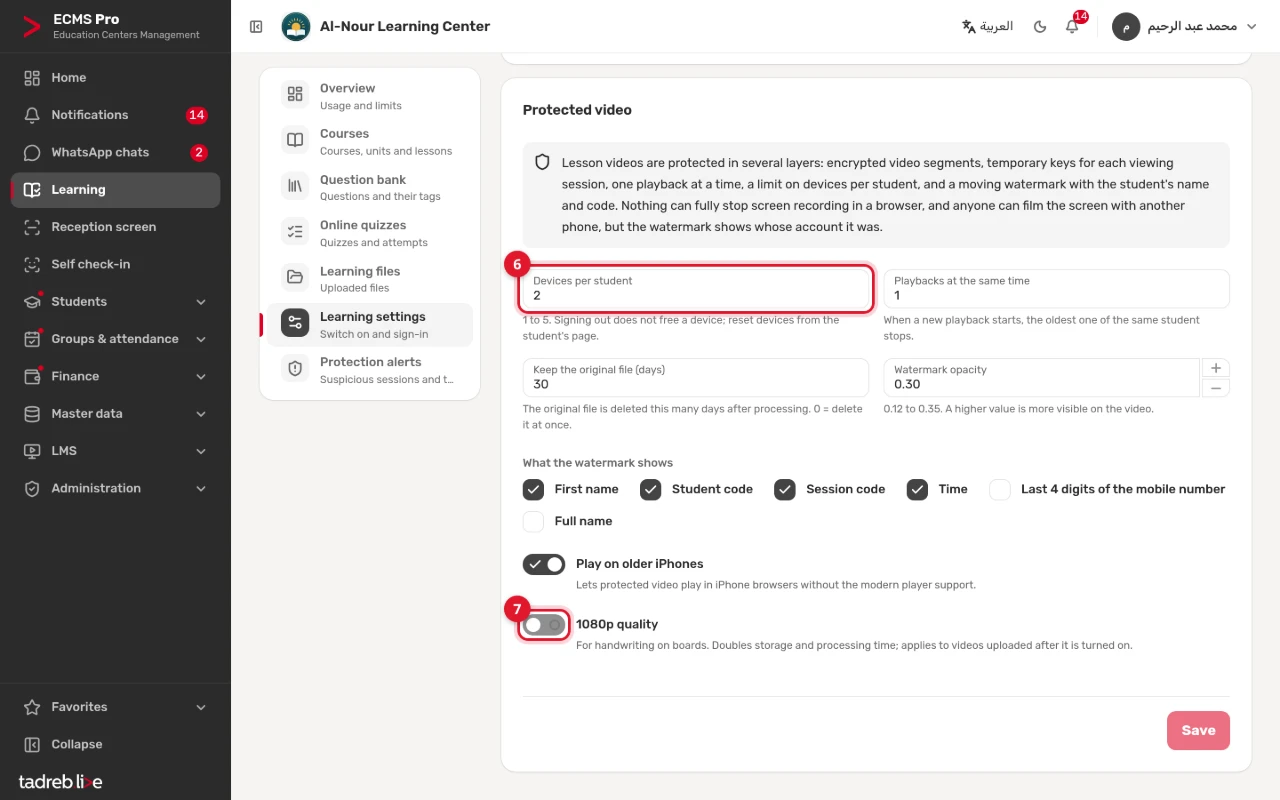Expand the Master data chevron

pyautogui.click(x=201, y=414)
